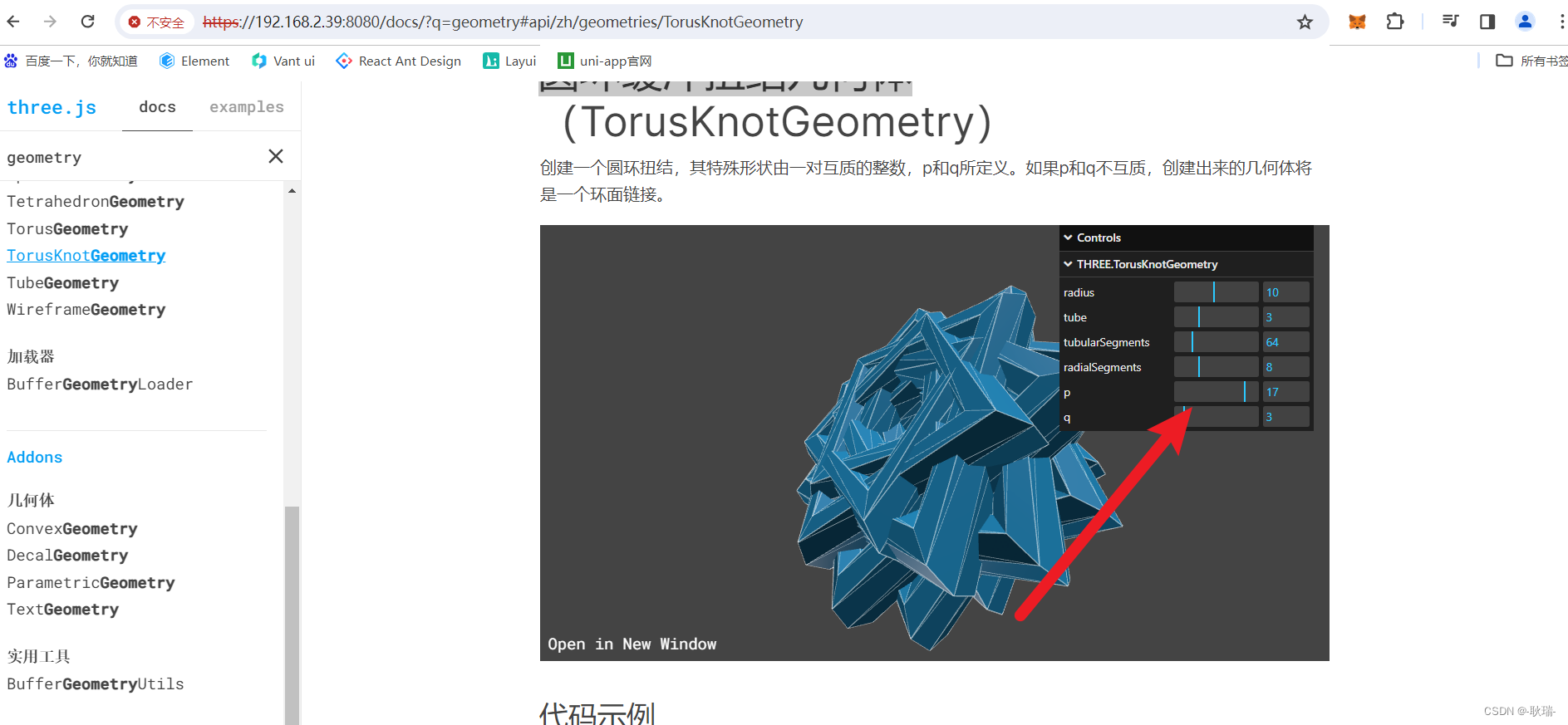Open TubeGeometry docs entry

click(63, 283)
